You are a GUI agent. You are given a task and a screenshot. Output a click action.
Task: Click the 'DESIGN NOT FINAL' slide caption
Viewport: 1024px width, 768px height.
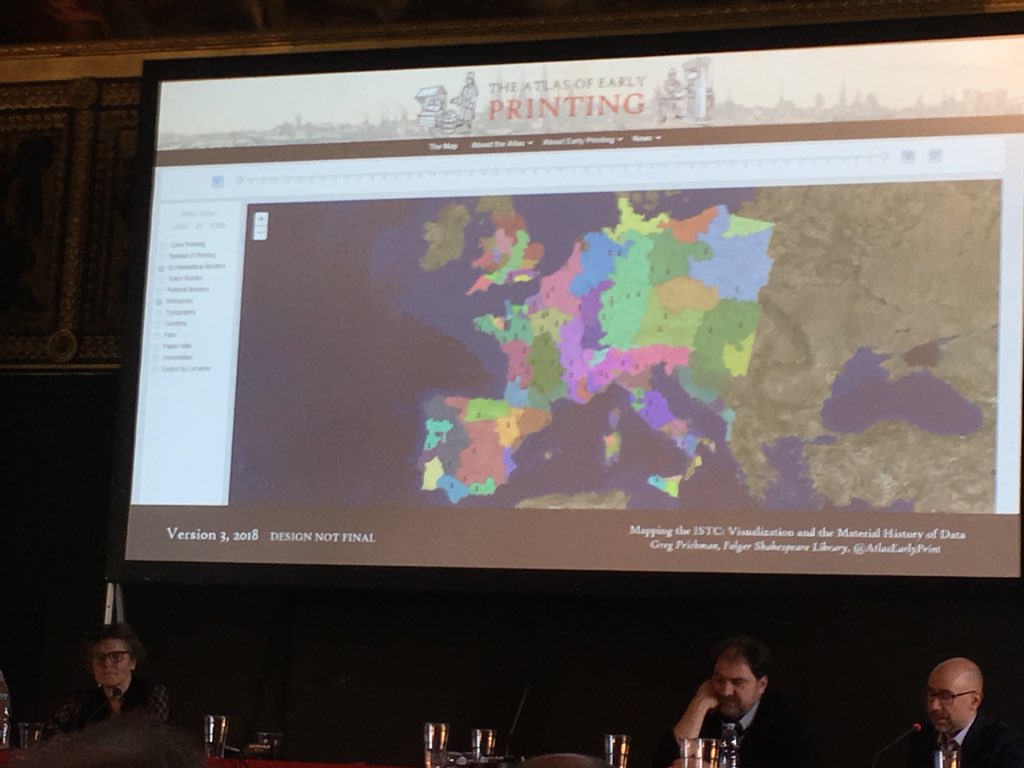tap(323, 537)
